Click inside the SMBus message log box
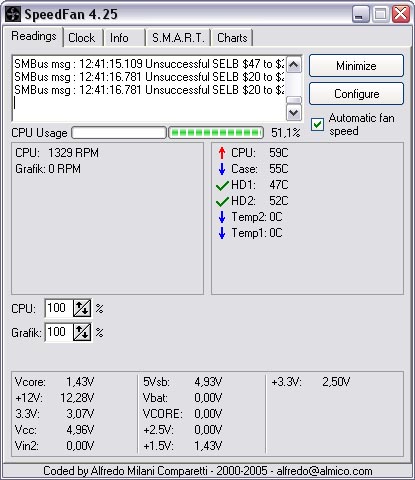 [x=149, y=89]
